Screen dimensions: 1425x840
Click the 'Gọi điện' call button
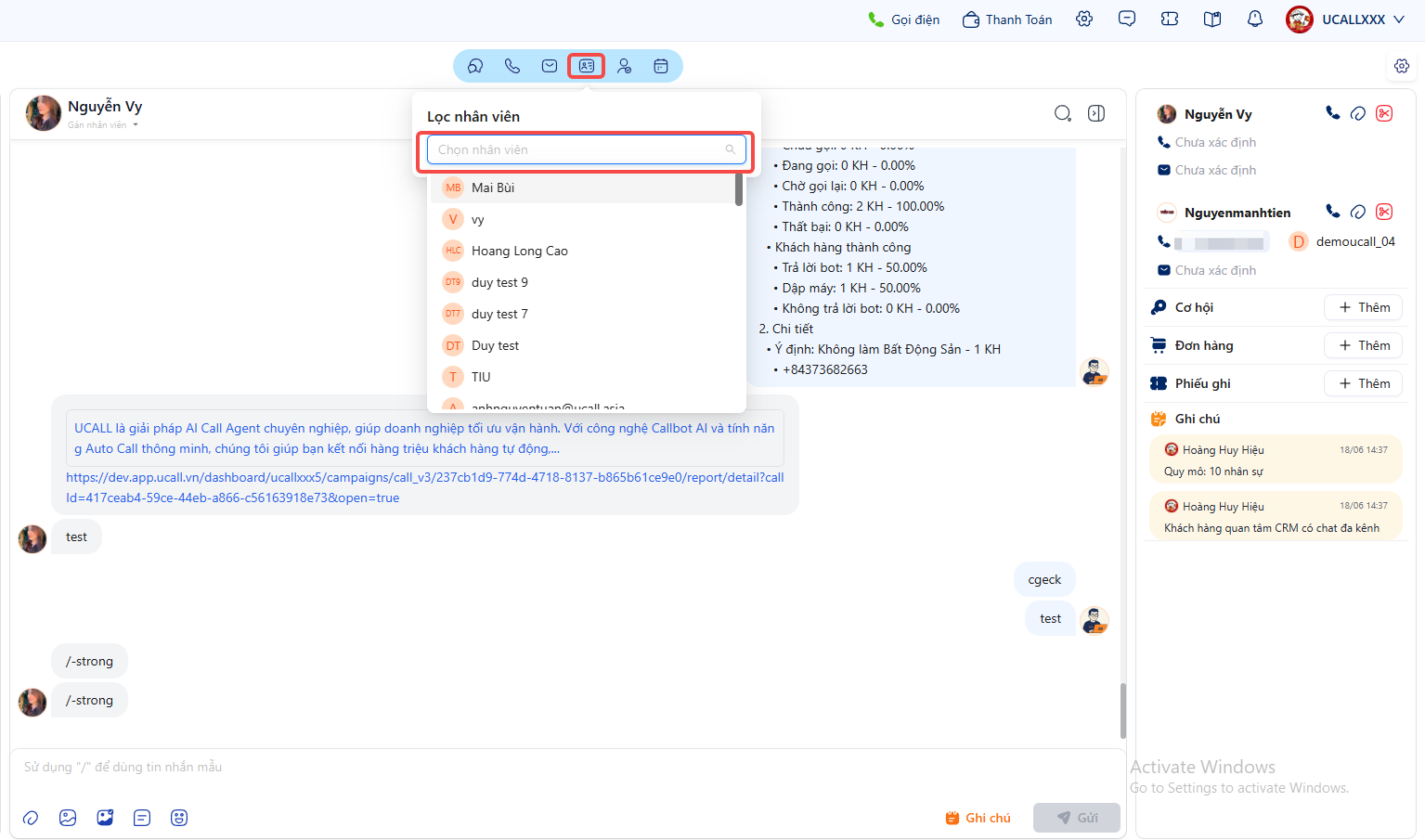903,19
